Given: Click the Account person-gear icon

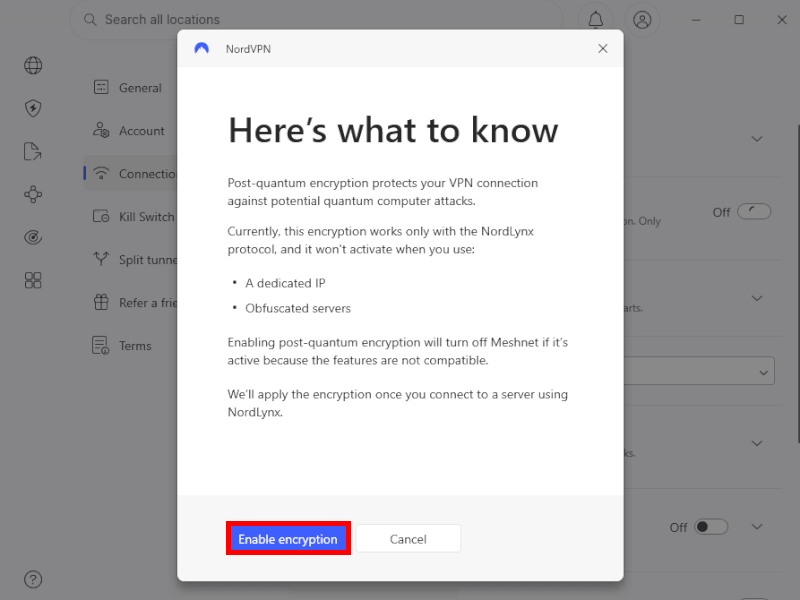Looking at the screenshot, I should coord(101,130).
